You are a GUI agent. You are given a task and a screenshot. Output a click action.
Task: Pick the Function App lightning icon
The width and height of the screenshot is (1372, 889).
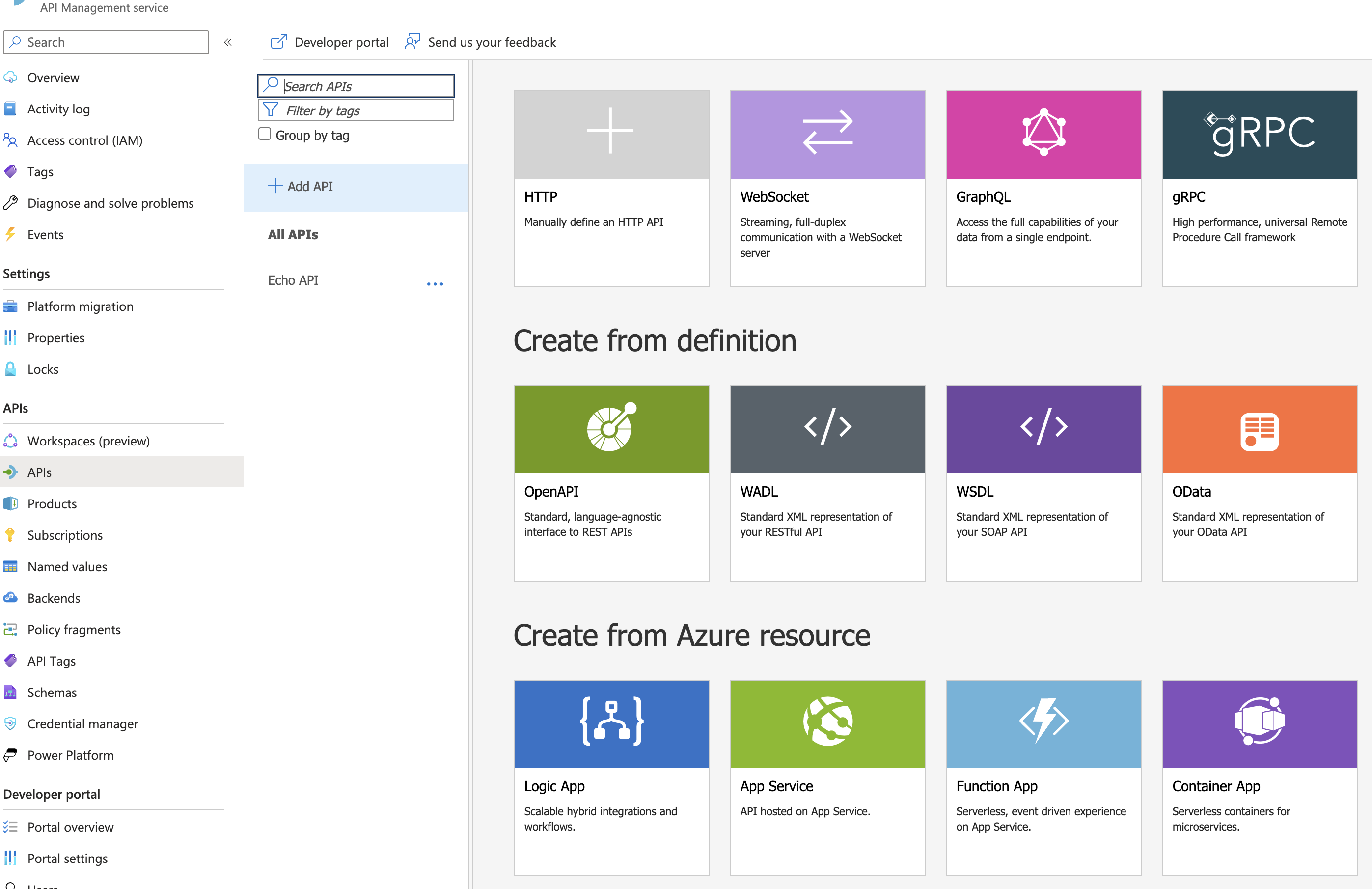coord(1043,721)
